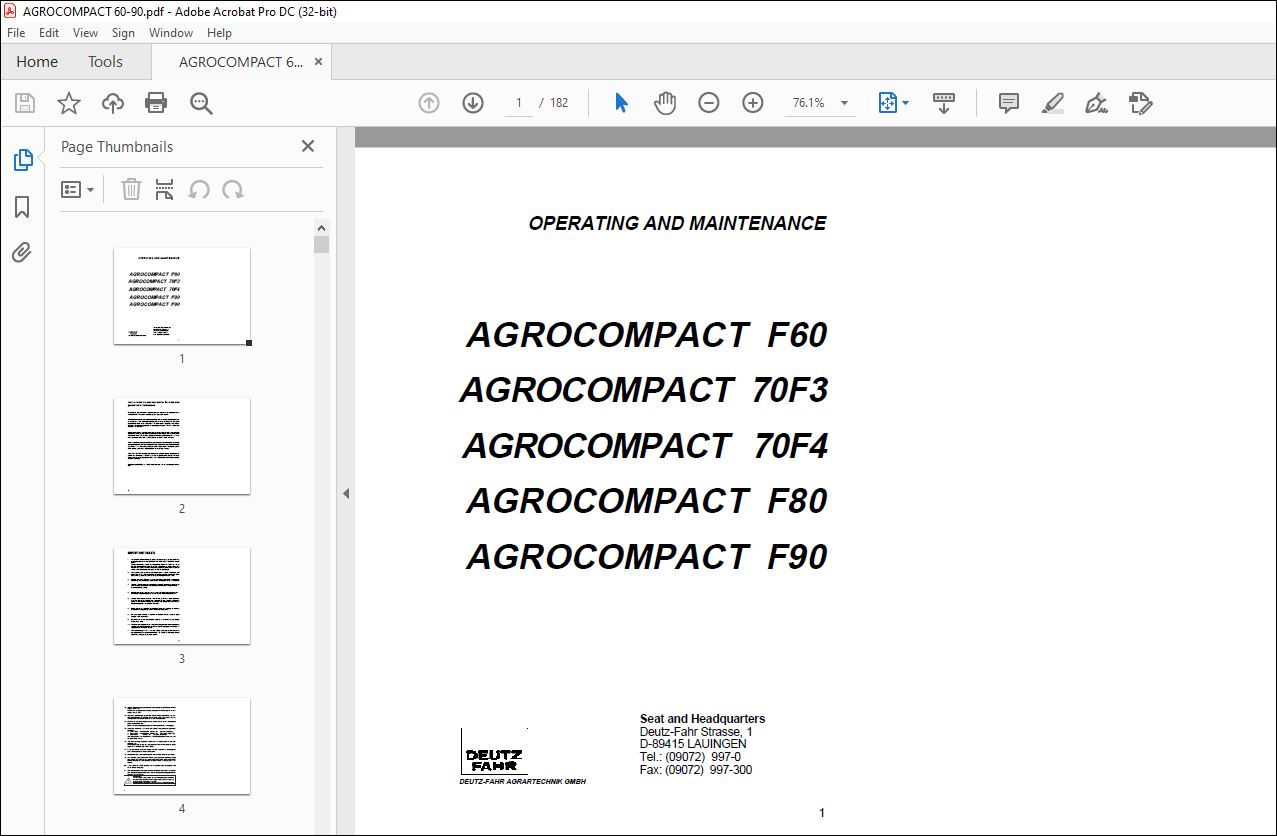Click the AGROCOMPACT 70F4 title text
Viewport: 1277px width, 836px height.
click(x=645, y=445)
